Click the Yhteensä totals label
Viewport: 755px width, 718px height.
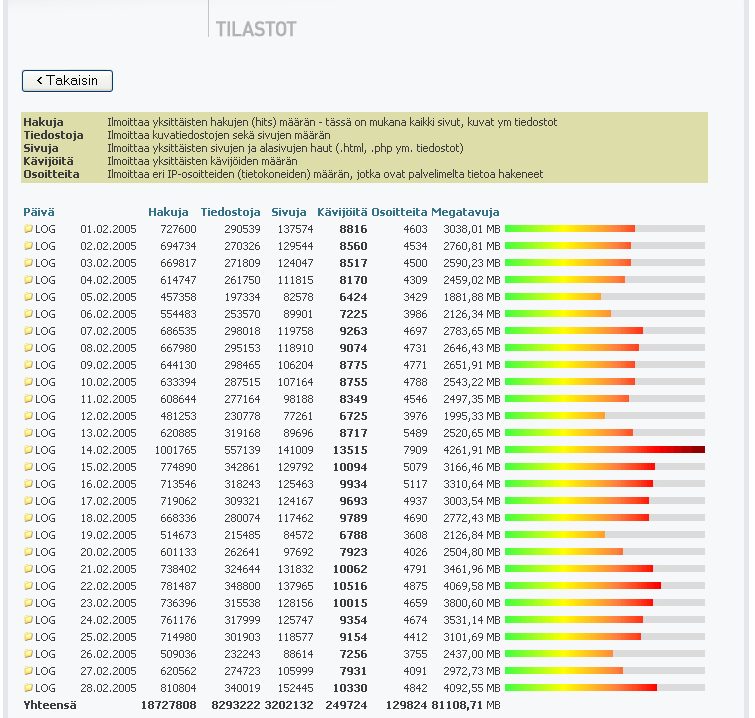(50, 705)
